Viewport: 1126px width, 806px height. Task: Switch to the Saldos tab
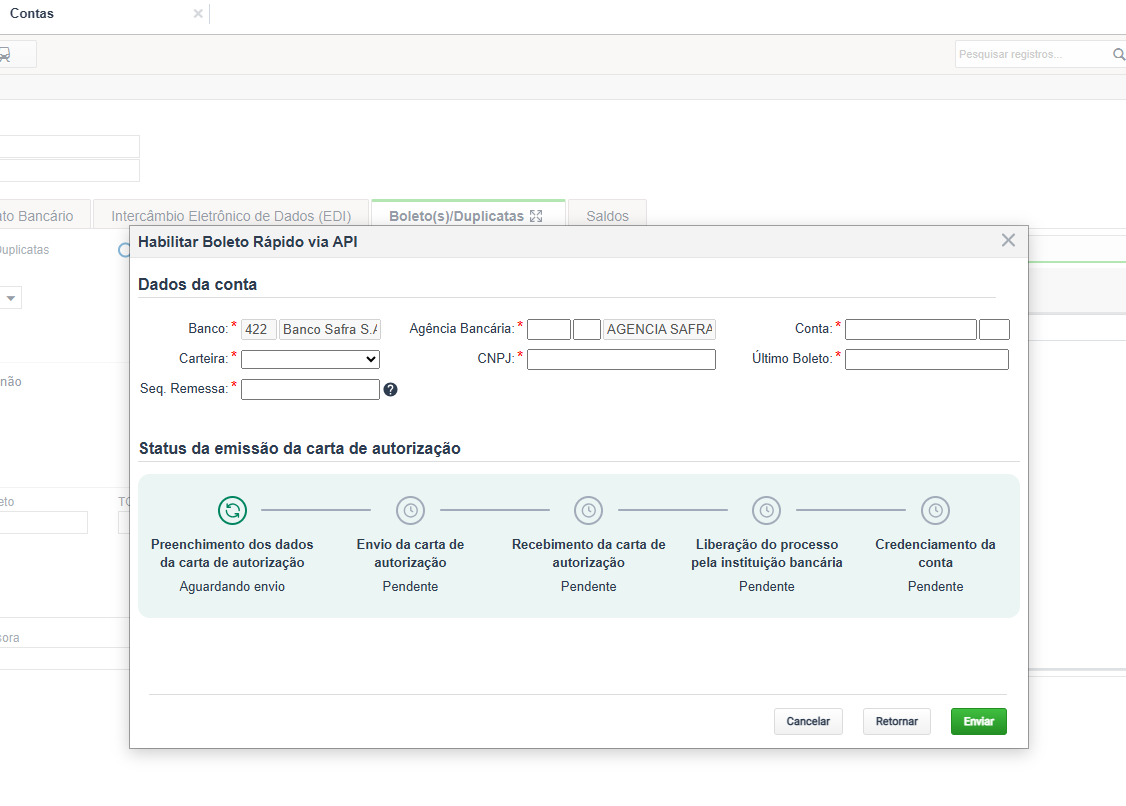608,216
